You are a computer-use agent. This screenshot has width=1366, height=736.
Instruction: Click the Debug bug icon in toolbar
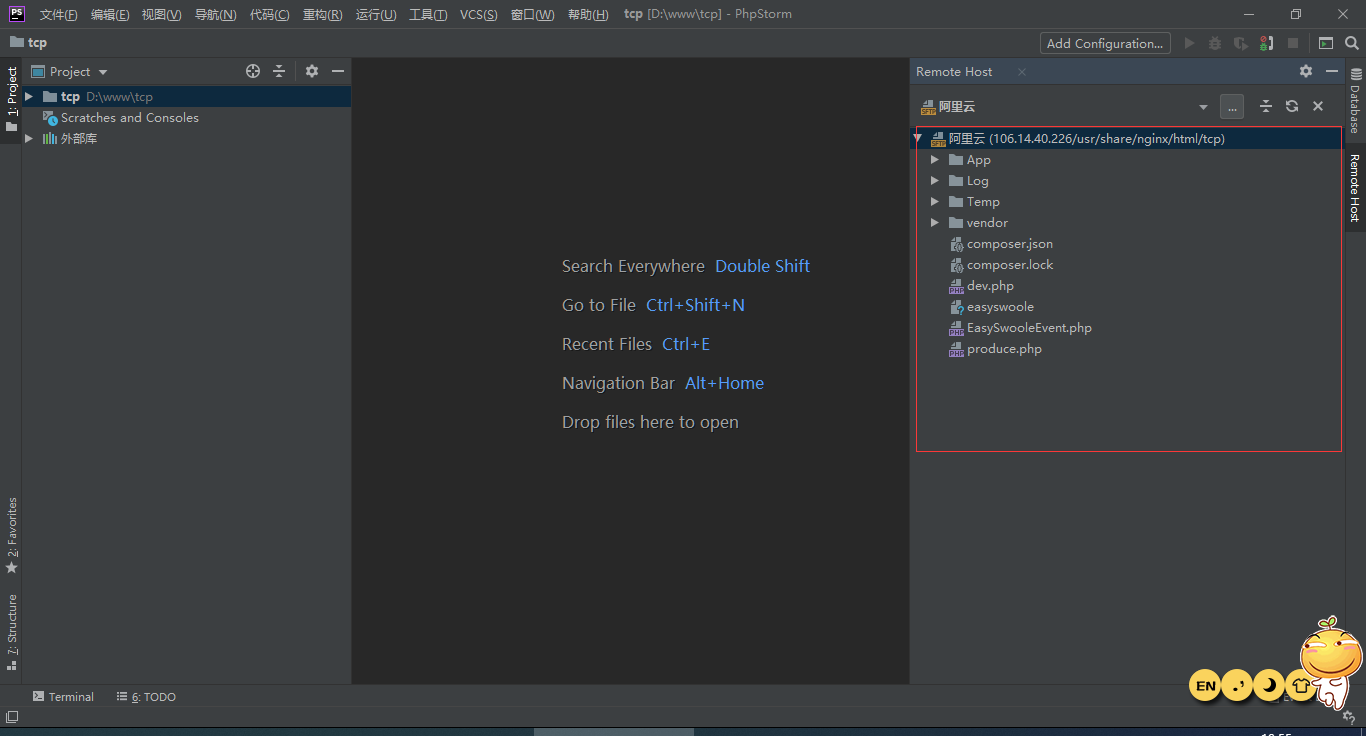(x=1215, y=43)
